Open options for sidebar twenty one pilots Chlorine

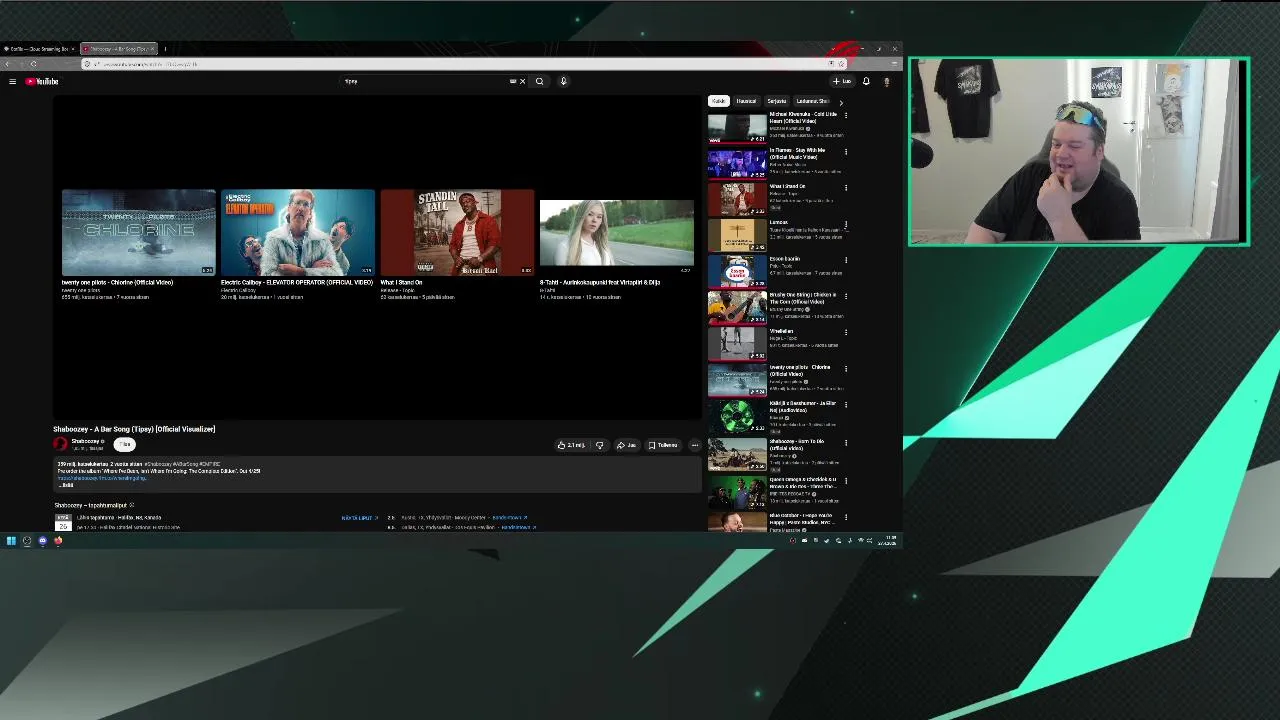[x=846, y=368]
